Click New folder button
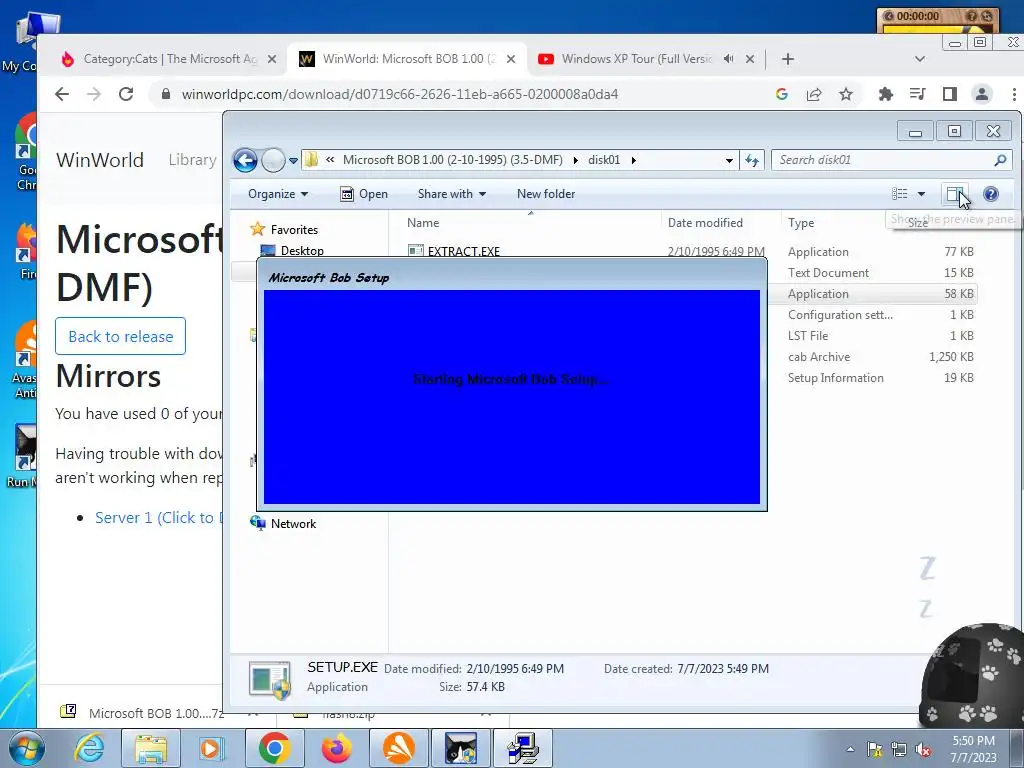Screen dimensions: 1024x768 (546, 194)
